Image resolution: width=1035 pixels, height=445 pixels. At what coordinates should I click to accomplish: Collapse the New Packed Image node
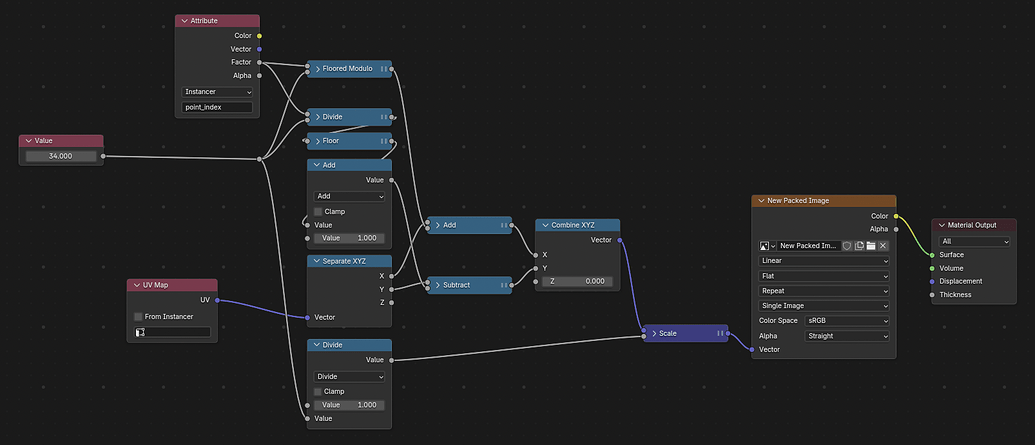[761, 201]
